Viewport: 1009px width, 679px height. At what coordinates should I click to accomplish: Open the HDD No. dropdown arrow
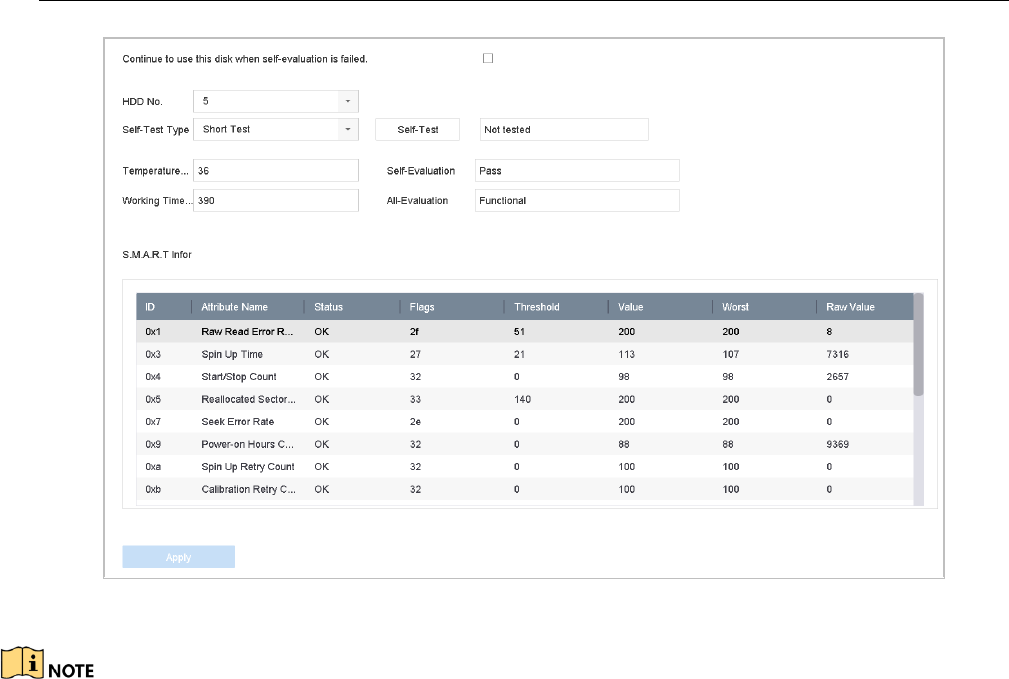click(347, 101)
